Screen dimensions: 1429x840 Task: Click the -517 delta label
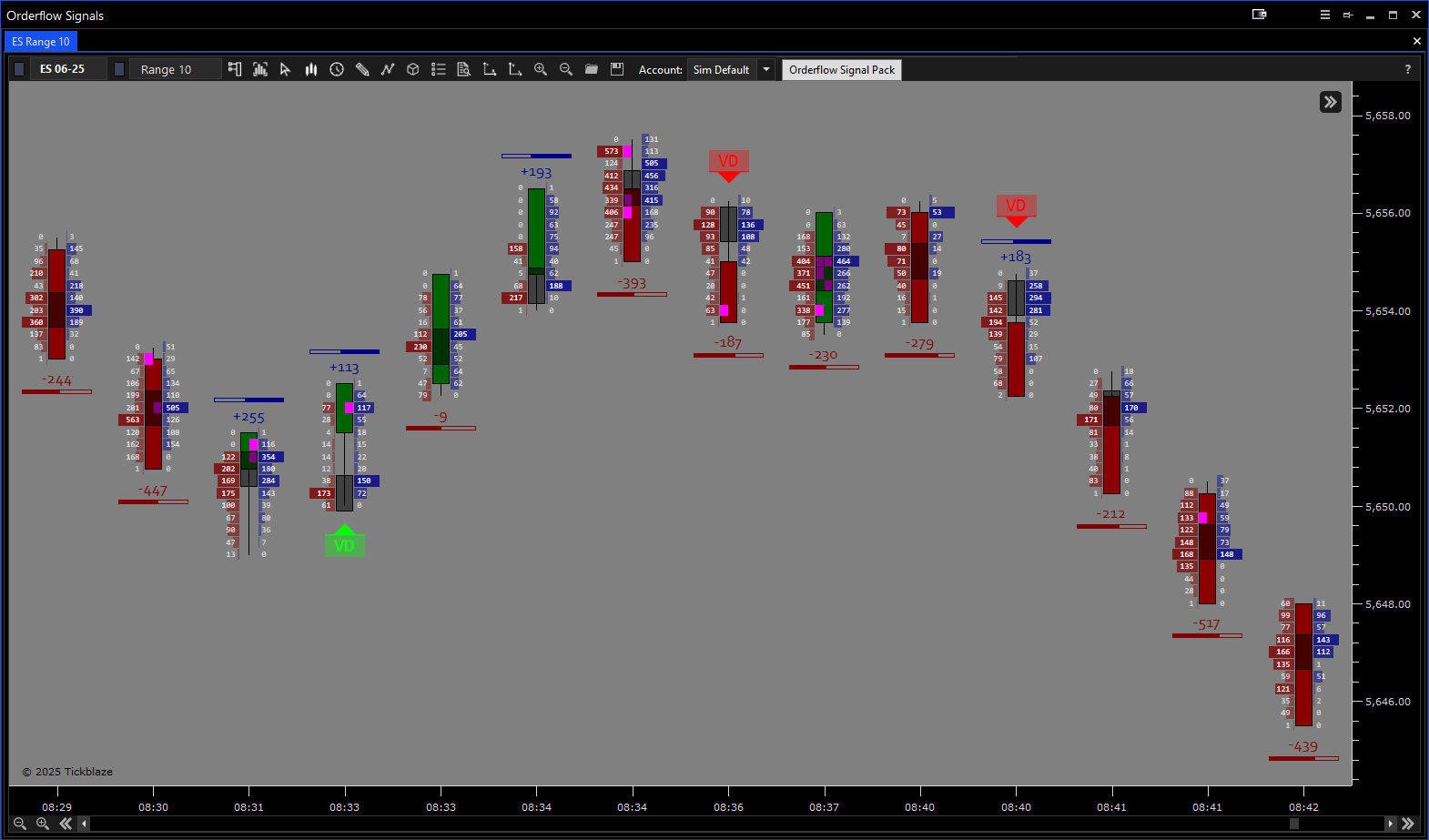[x=1207, y=624]
